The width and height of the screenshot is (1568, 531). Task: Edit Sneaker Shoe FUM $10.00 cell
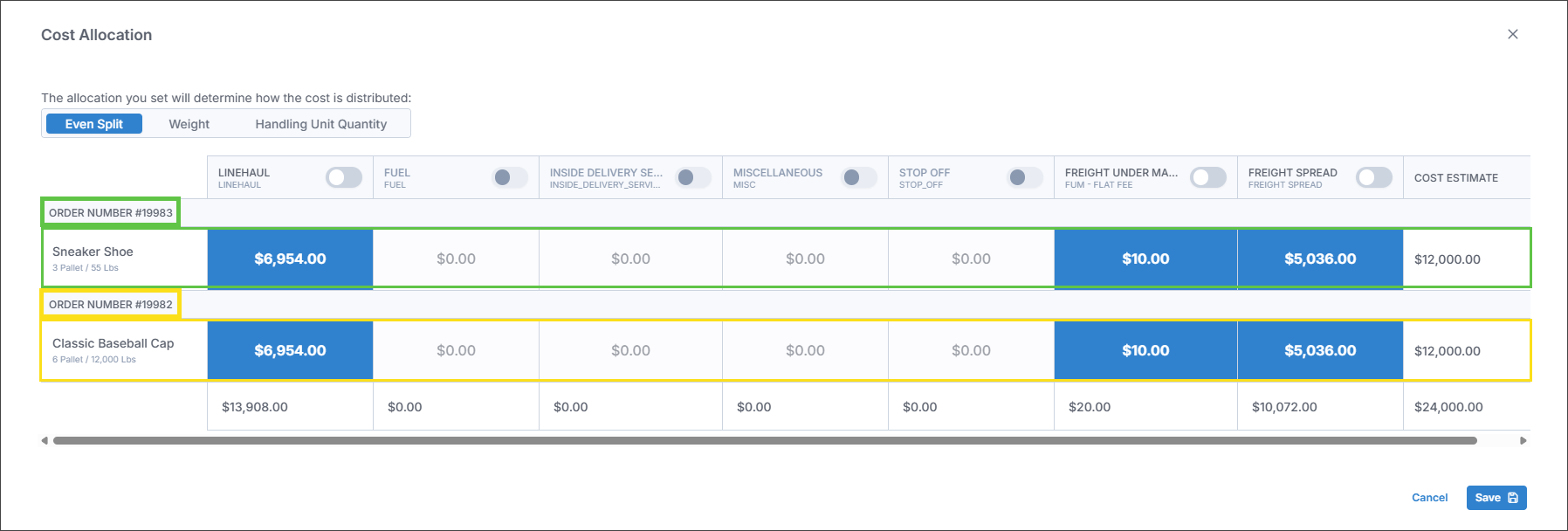click(1145, 259)
